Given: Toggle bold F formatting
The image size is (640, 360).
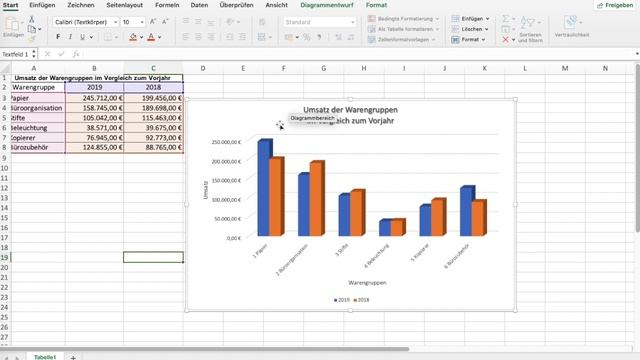Looking at the screenshot, I should click(x=58, y=37).
